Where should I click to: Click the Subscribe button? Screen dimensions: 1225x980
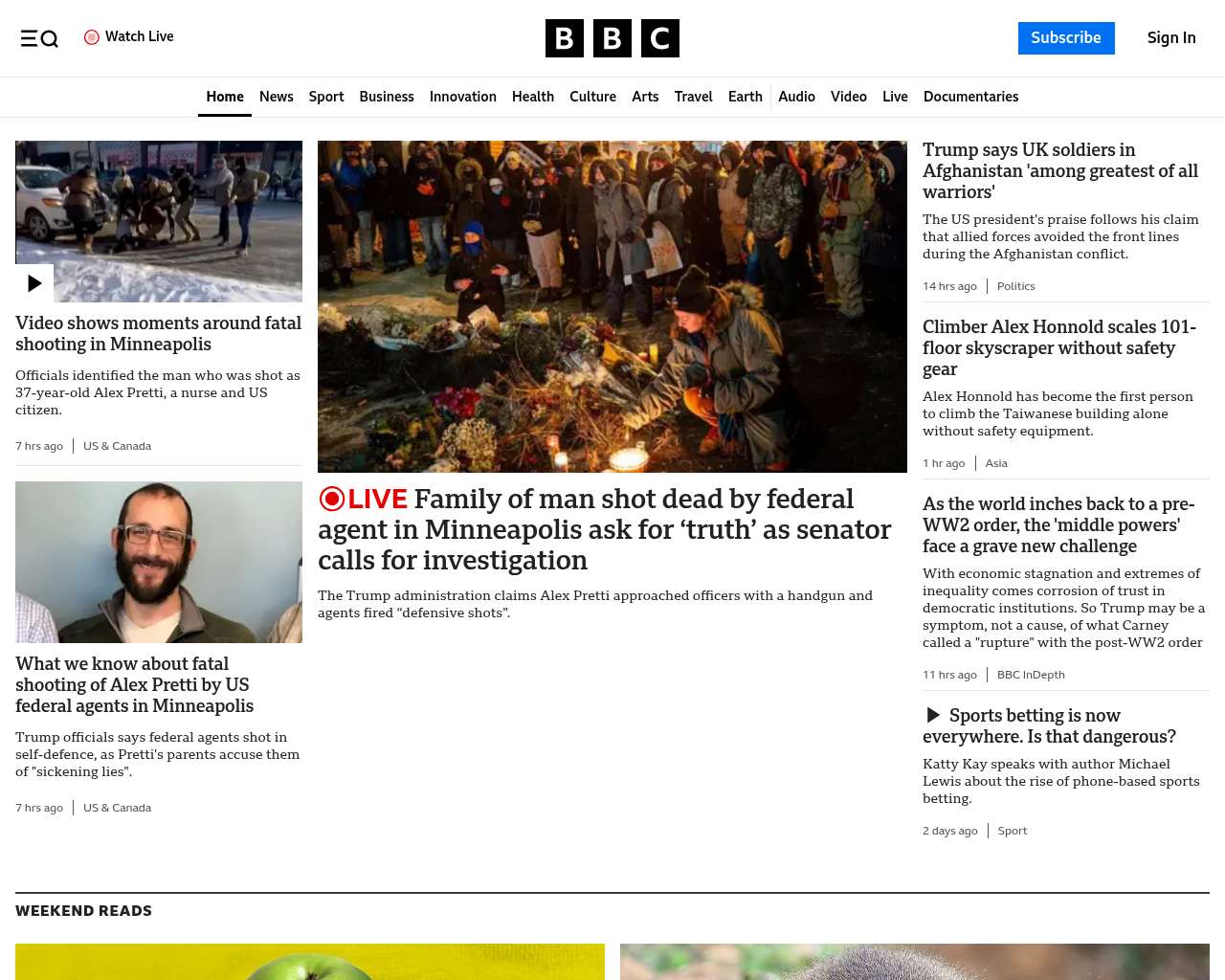(1066, 38)
